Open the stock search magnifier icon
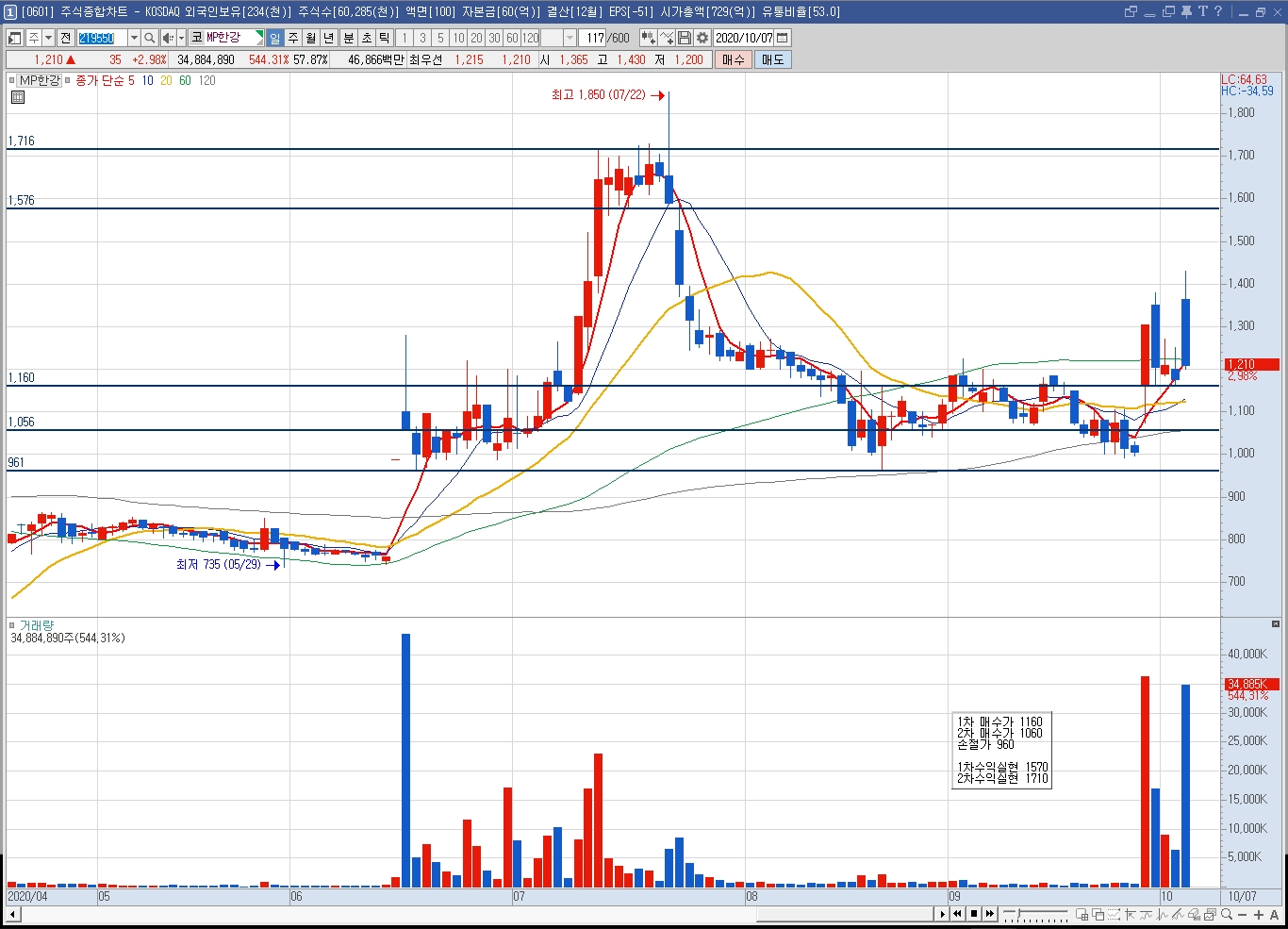This screenshot has width=1288, height=929. (x=149, y=38)
